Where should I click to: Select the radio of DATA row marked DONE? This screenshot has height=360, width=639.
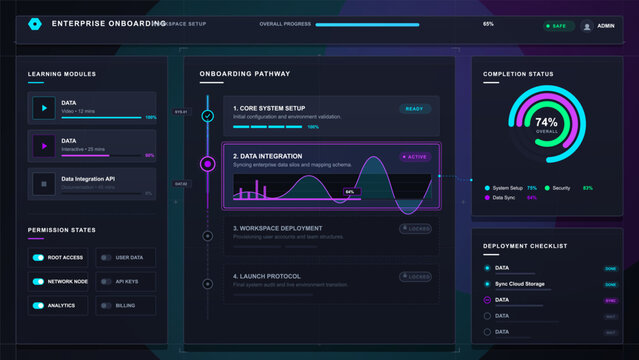click(487, 268)
